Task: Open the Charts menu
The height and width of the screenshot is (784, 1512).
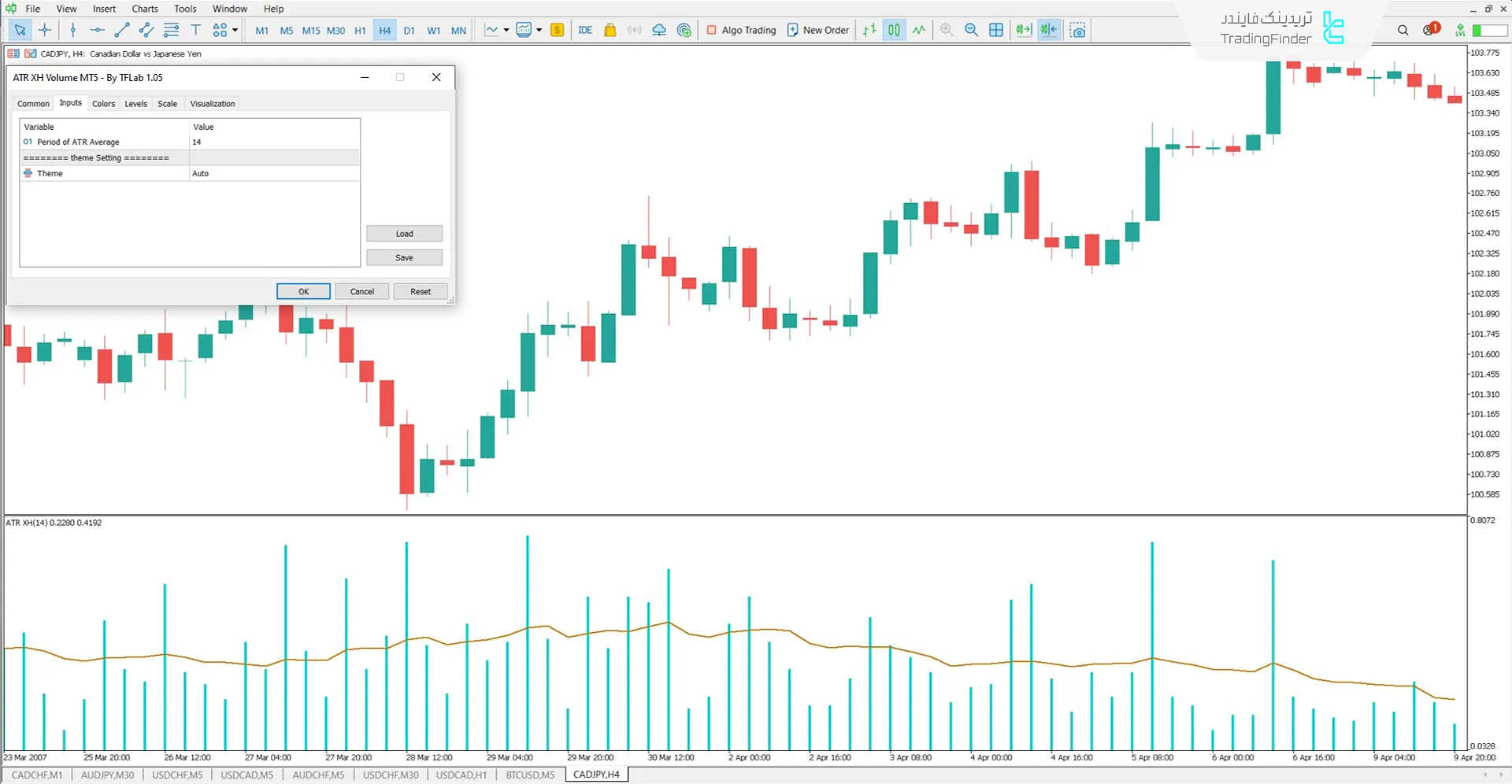Action: pyautogui.click(x=144, y=9)
